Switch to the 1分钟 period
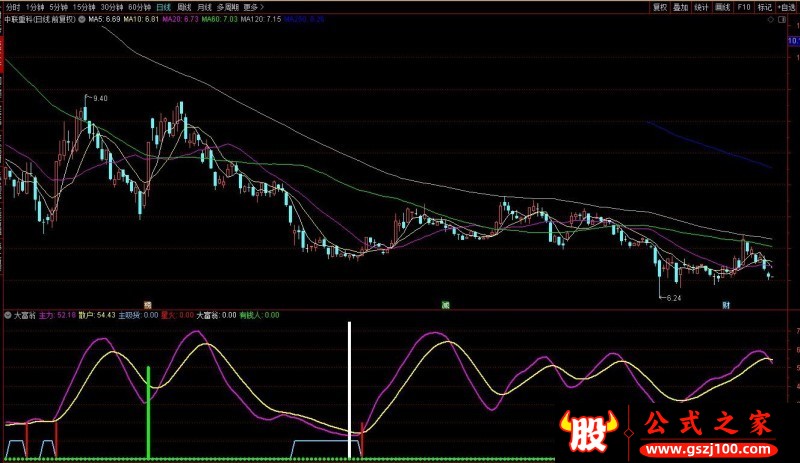This screenshot has width=800, height=463. coord(37,7)
